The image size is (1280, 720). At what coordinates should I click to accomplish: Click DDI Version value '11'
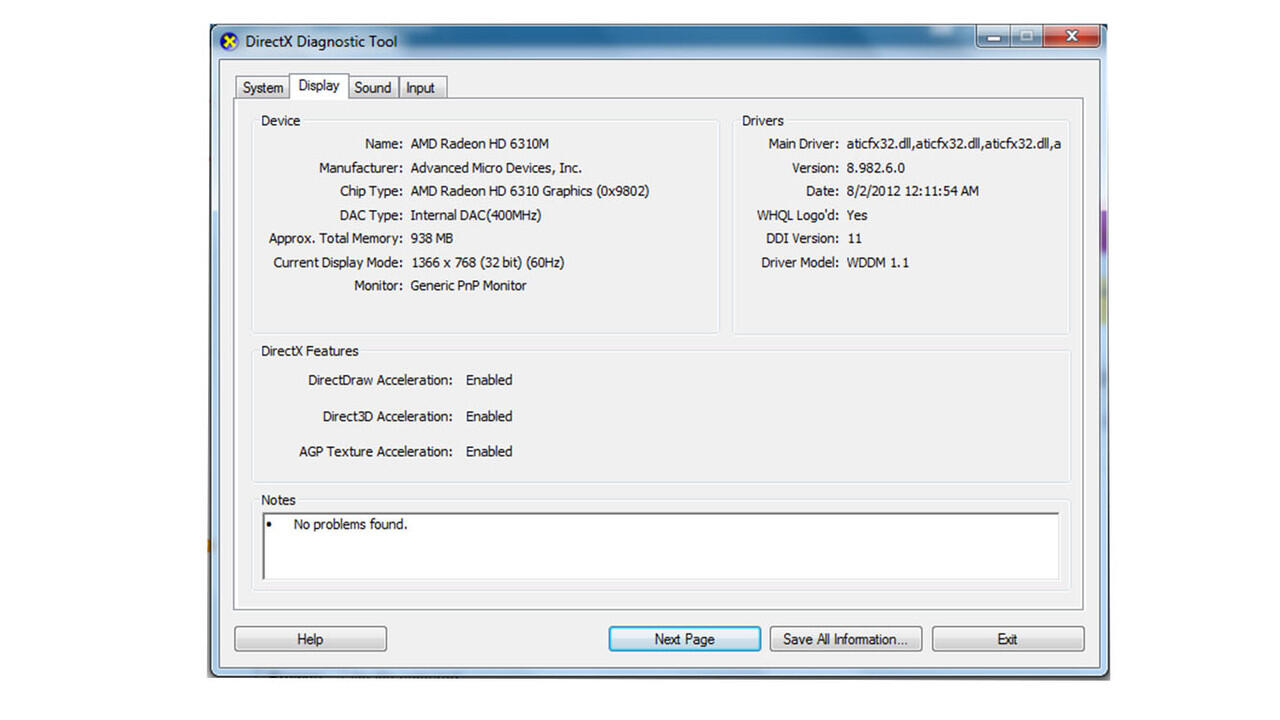pyautogui.click(x=854, y=238)
